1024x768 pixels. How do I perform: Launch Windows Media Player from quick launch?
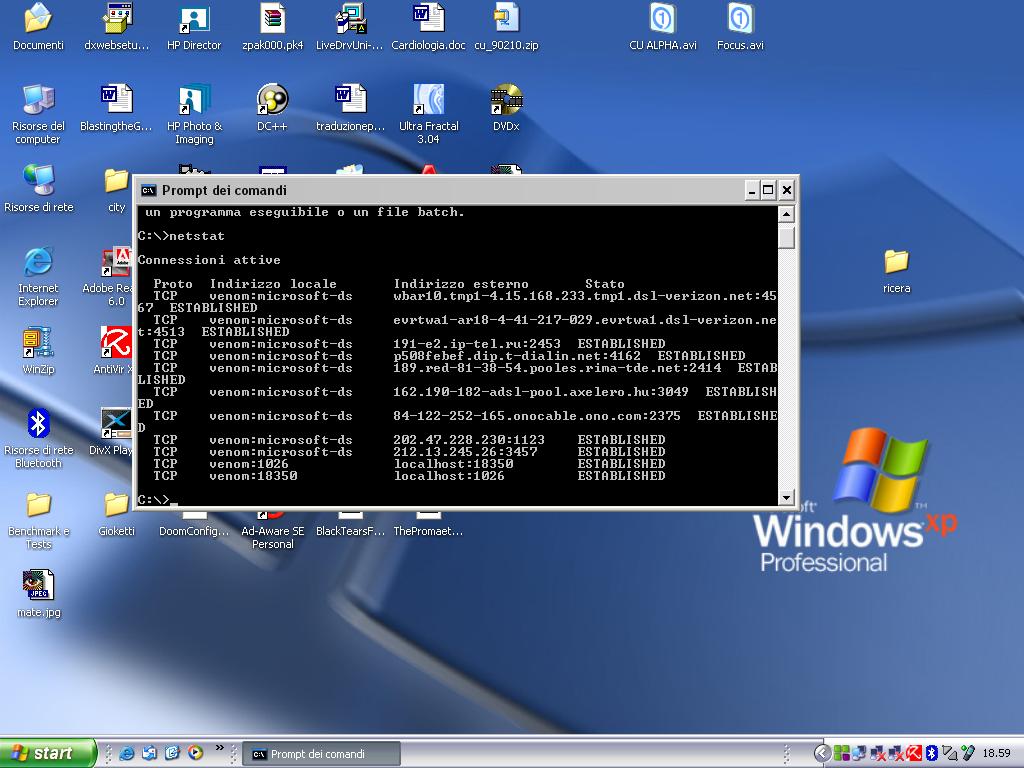pos(195,753)
